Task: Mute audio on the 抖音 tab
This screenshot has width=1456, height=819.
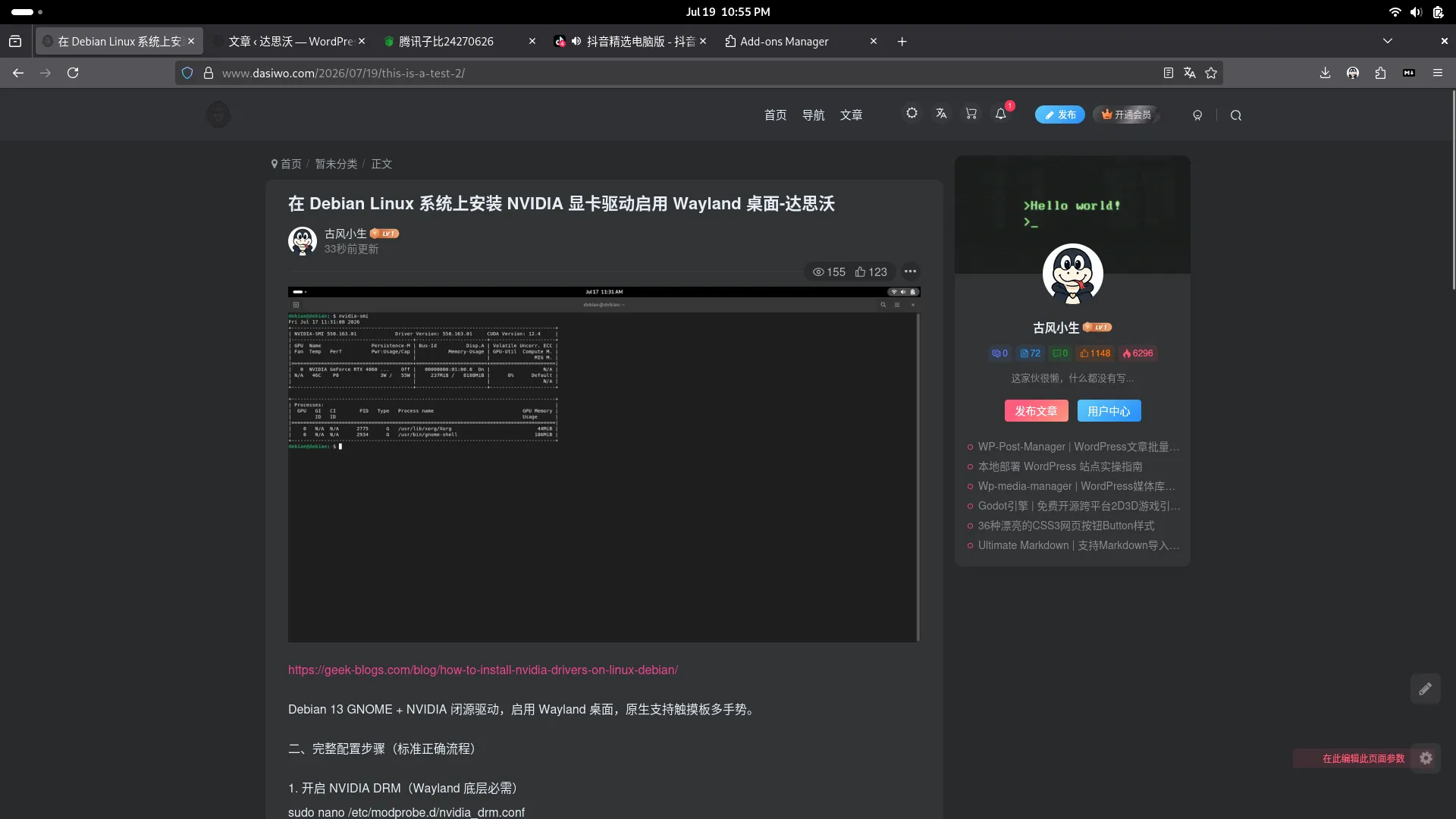Action: tap(576, 42)
